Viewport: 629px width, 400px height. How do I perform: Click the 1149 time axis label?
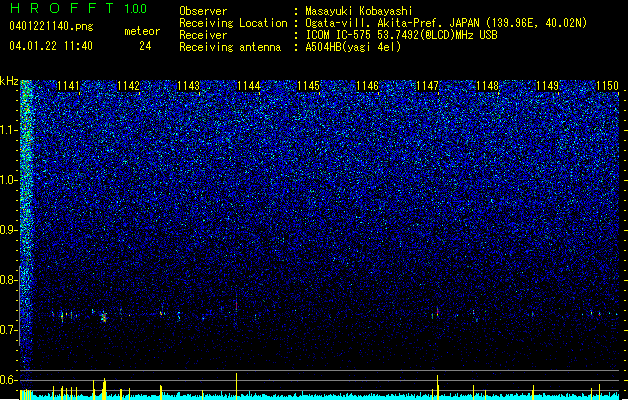pos(548,86)
